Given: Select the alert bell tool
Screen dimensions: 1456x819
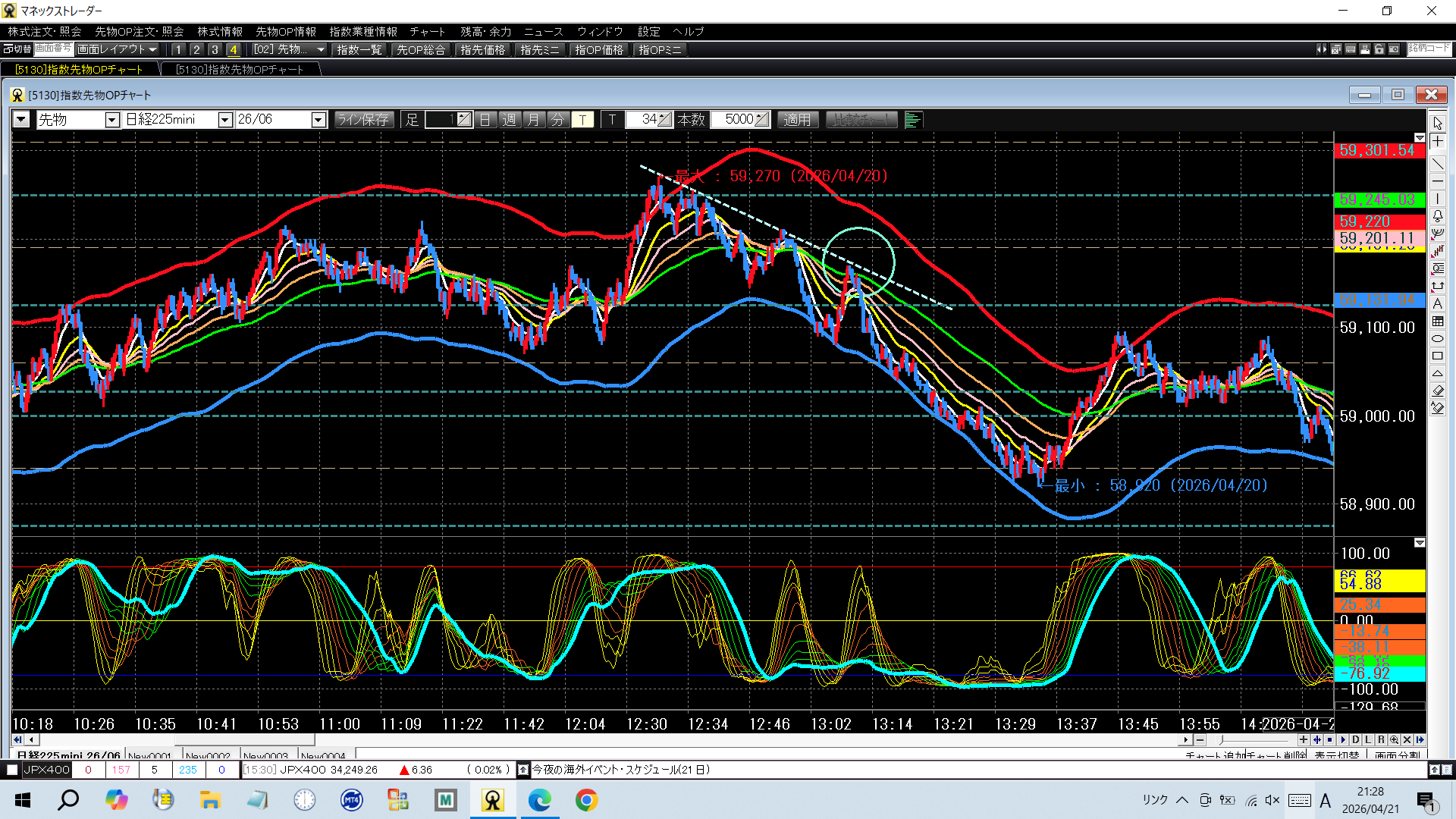Looking at the screenshot, I should (x=1437, y=216).
